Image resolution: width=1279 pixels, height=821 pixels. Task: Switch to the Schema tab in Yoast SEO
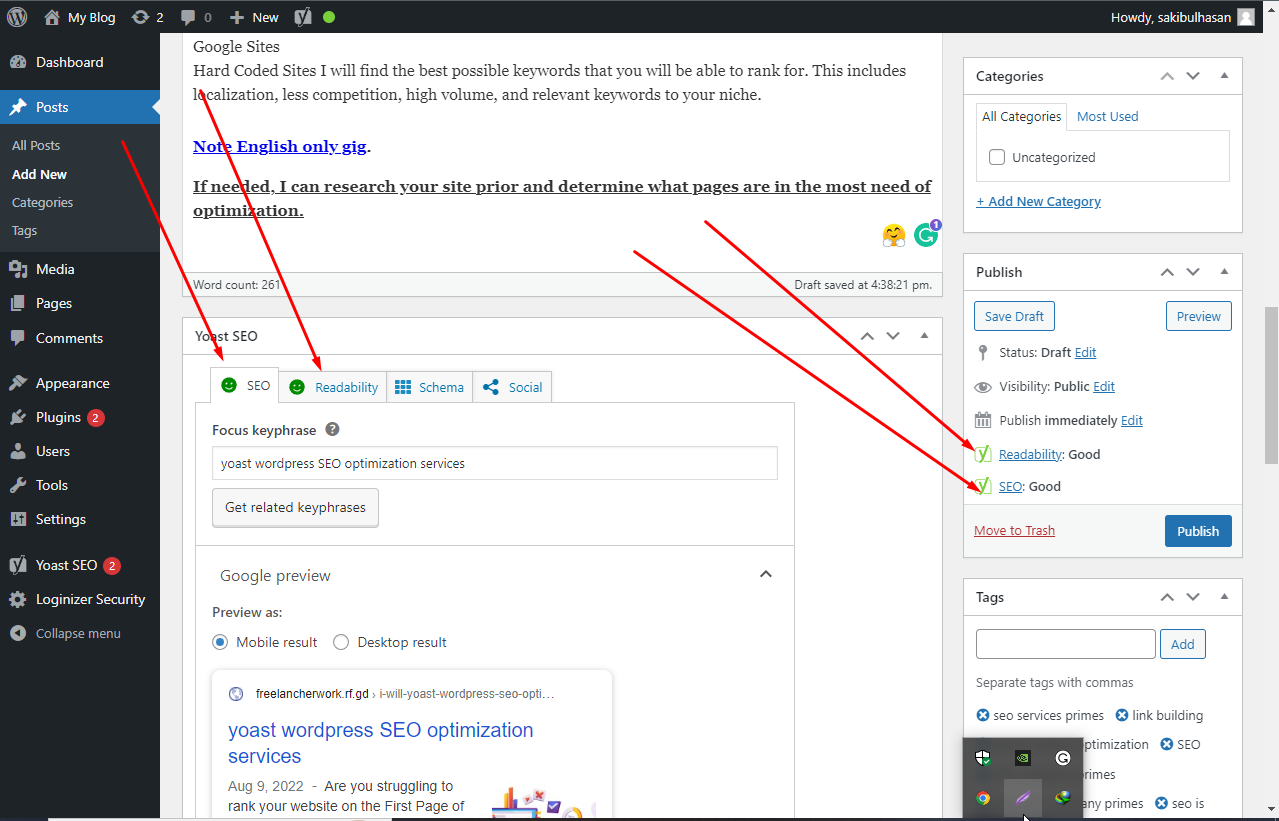(429, 386)
